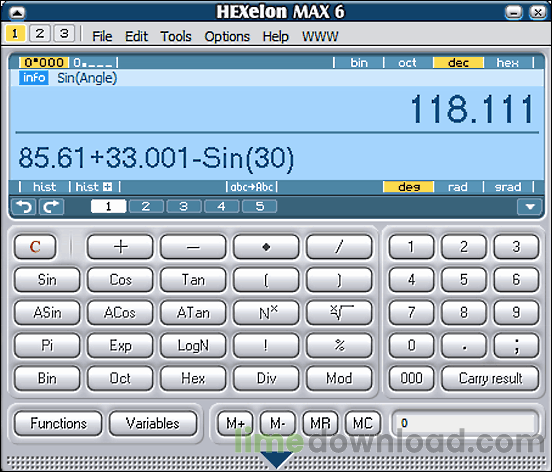The image size is (552, 472).
Task: Open the Options menu
Action: coord(227,36)
